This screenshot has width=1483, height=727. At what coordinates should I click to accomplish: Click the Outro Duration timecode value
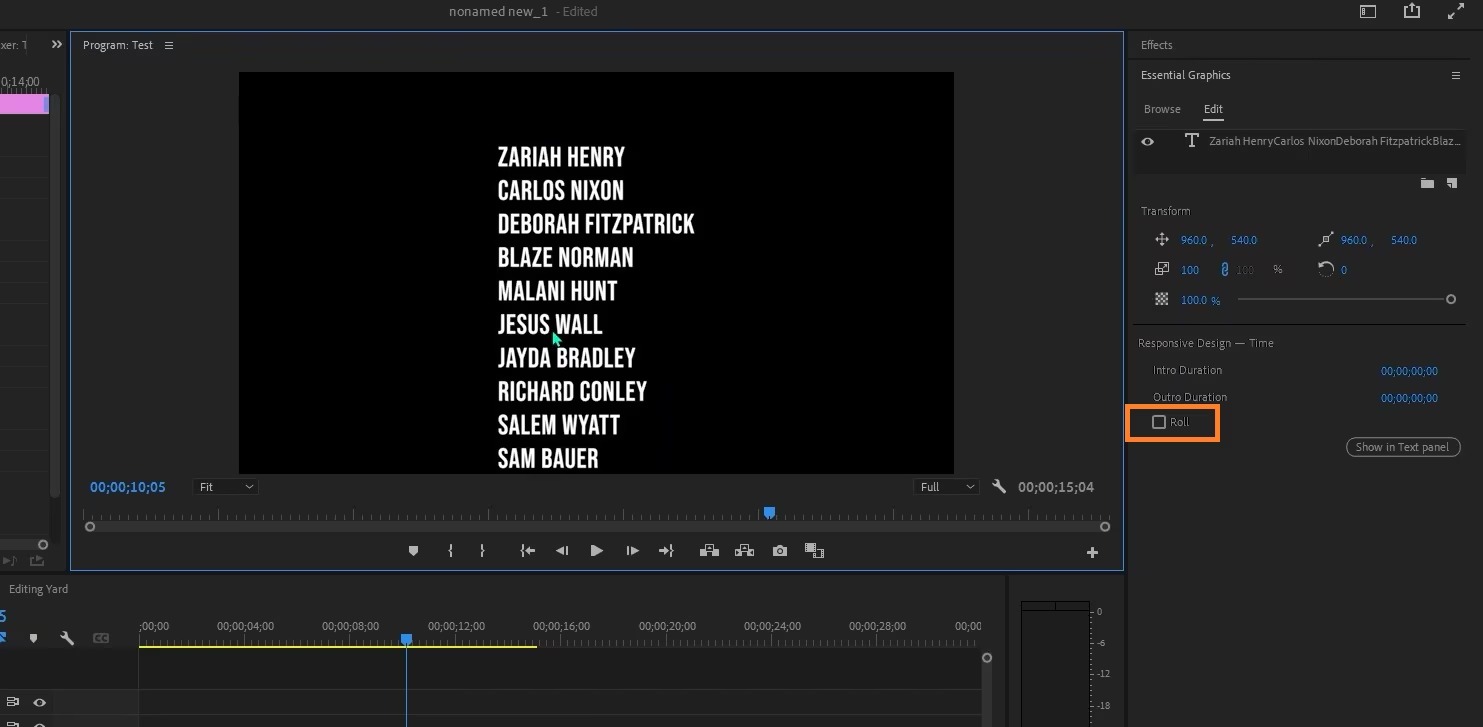(x=1409, y=398)
